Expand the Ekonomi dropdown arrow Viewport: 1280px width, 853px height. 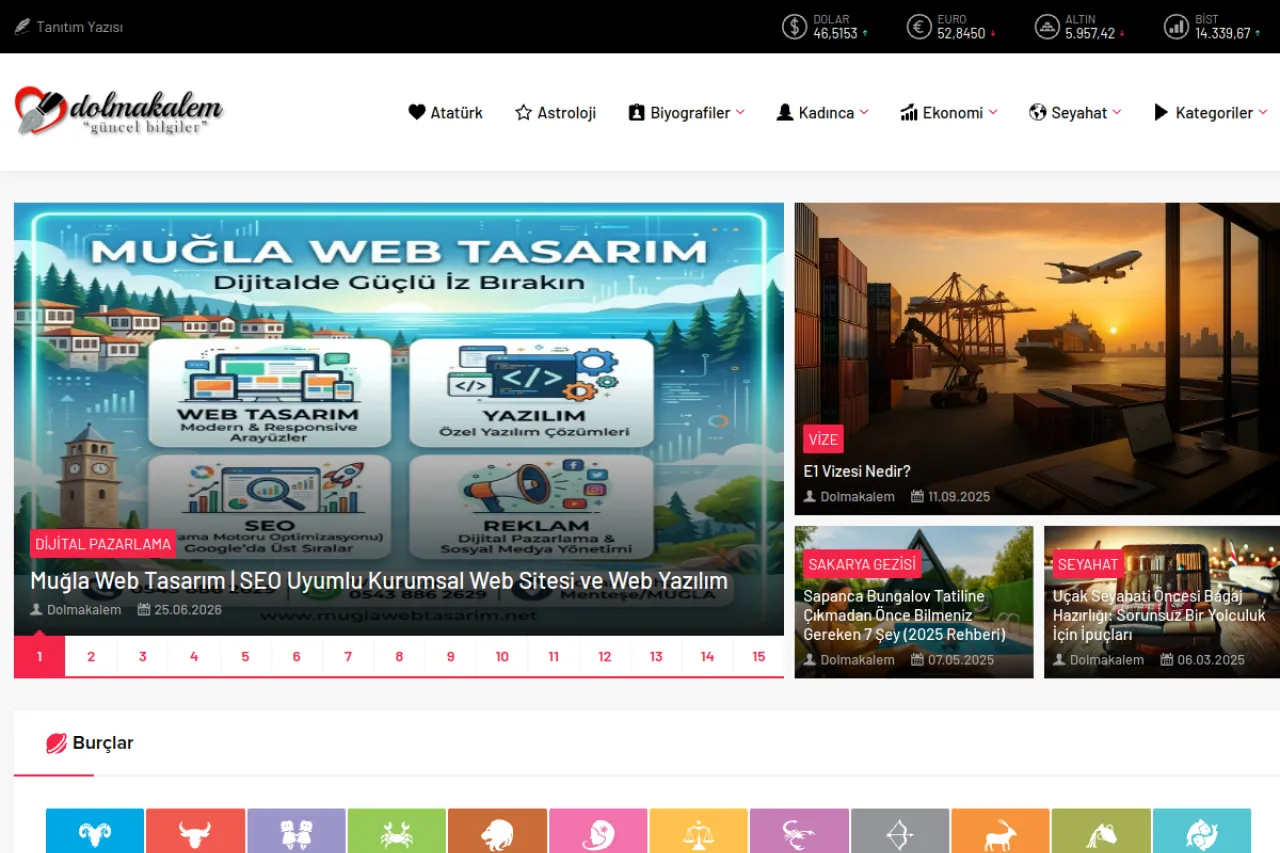coord(993,112)
